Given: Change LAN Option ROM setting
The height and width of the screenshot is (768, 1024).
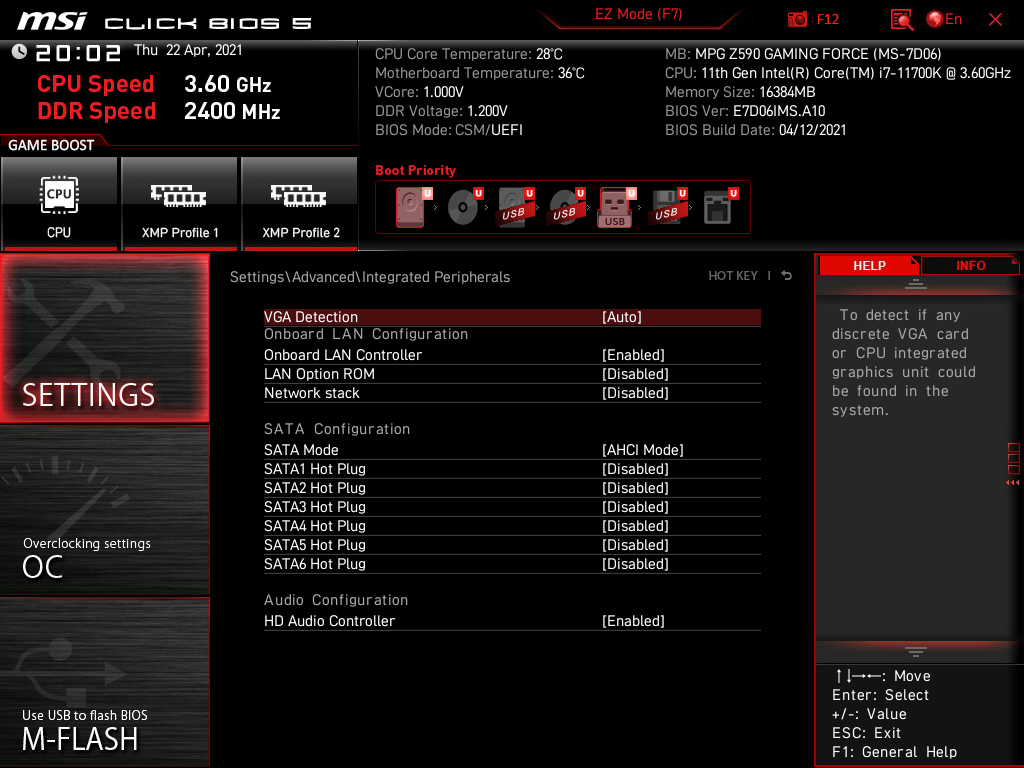Looking at the screenshot, I should (x=512, y=374).
